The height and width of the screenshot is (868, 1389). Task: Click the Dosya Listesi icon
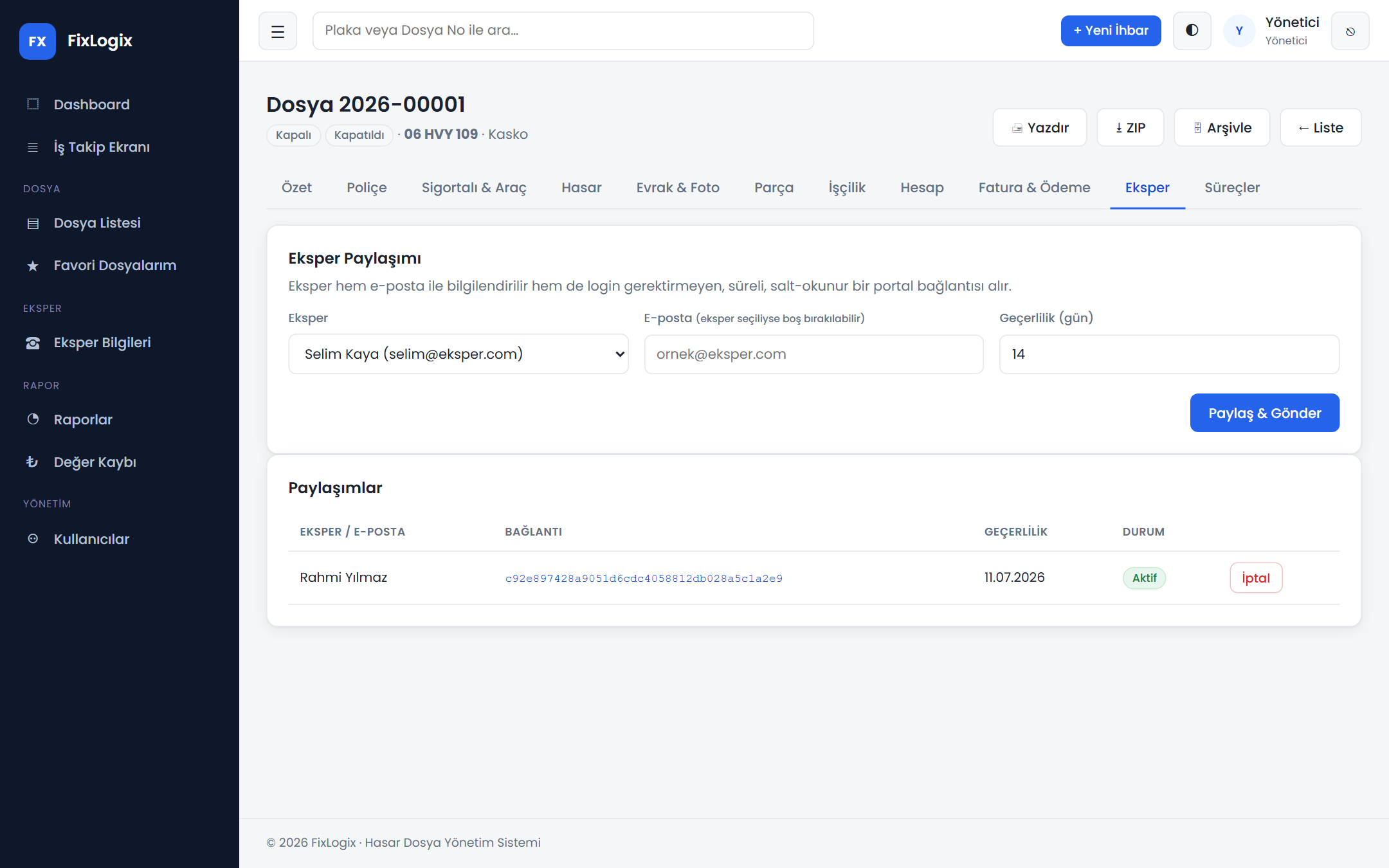(33, 223)
